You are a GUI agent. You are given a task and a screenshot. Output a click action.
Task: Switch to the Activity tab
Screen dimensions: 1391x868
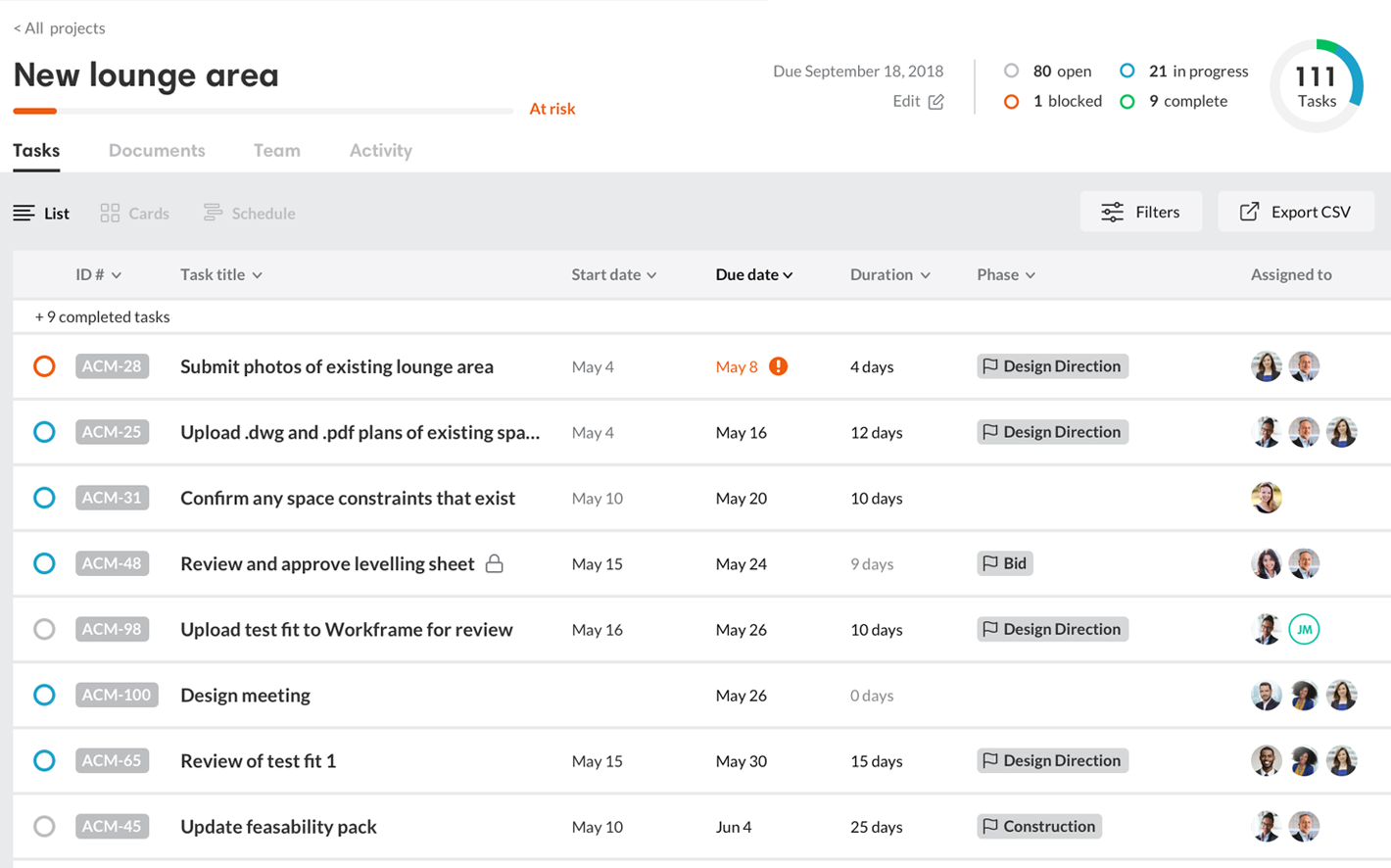(x=380, y=150)
